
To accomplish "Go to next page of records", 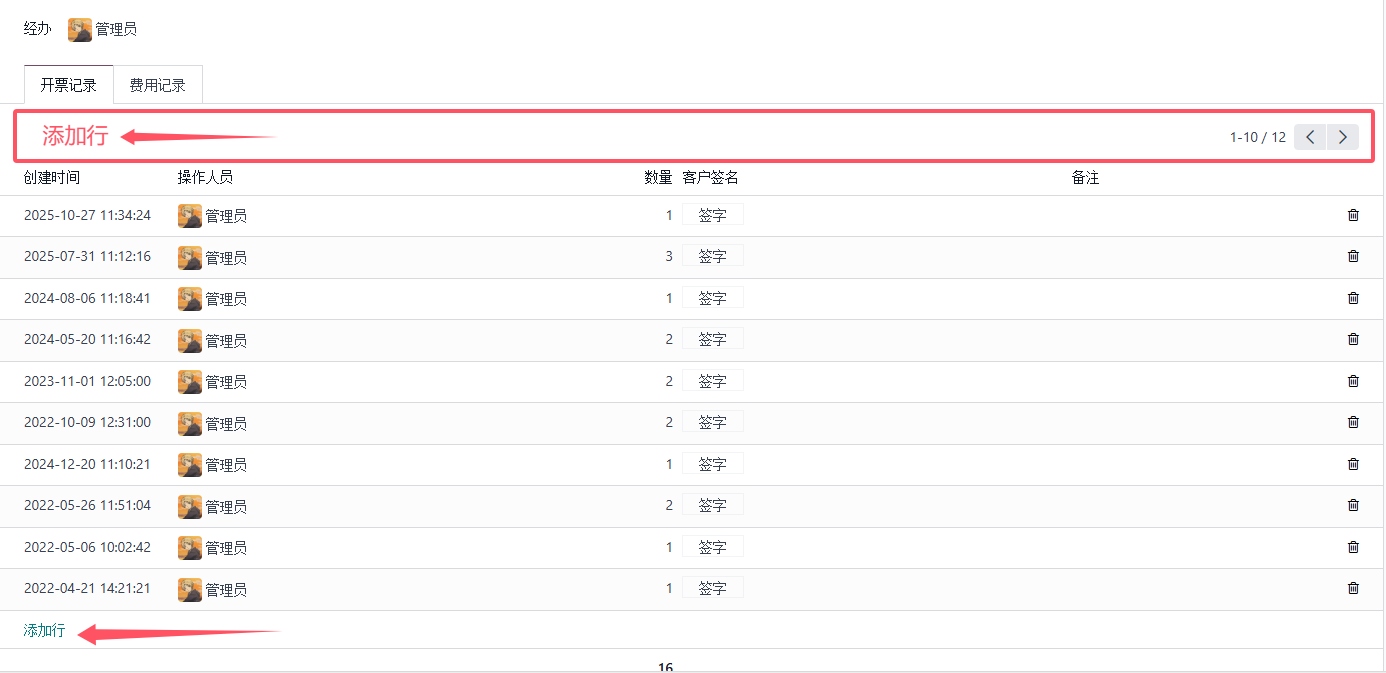I will [1343, 137].
